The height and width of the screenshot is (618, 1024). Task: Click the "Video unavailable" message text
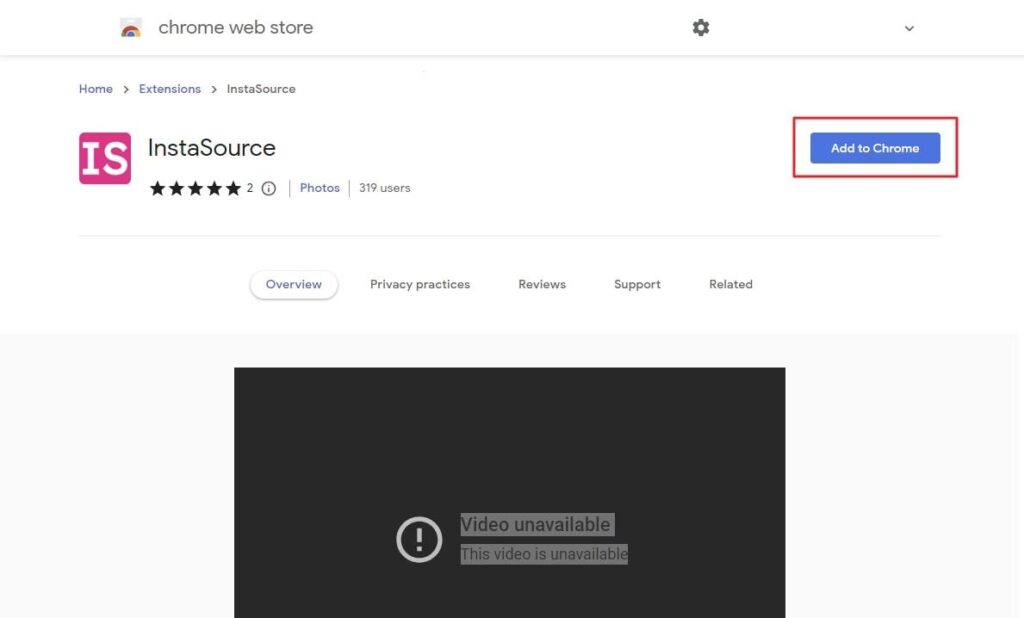[x=536, y=525]
